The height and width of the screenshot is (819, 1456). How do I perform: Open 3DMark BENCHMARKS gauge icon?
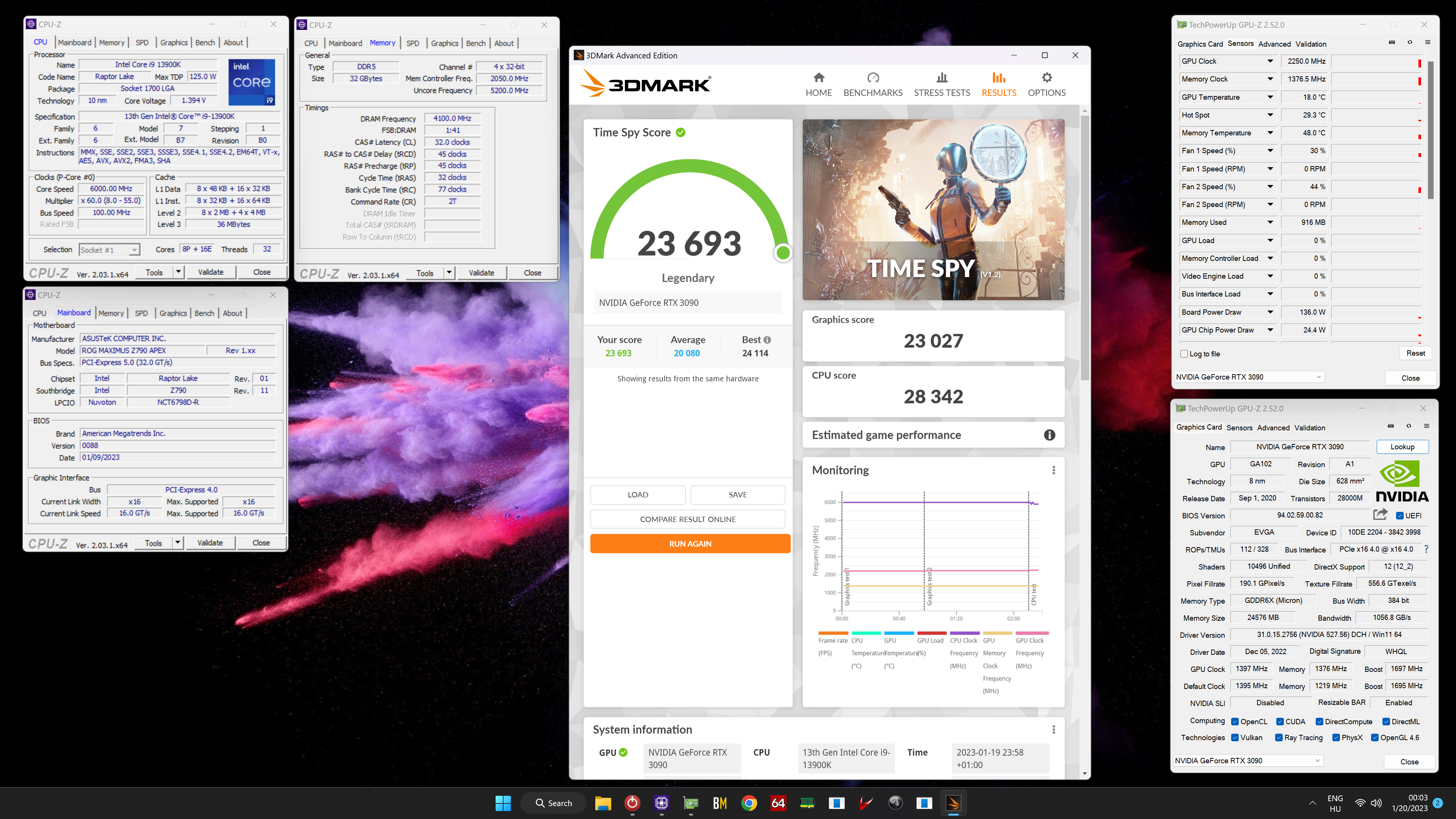(x=873, y=77)
